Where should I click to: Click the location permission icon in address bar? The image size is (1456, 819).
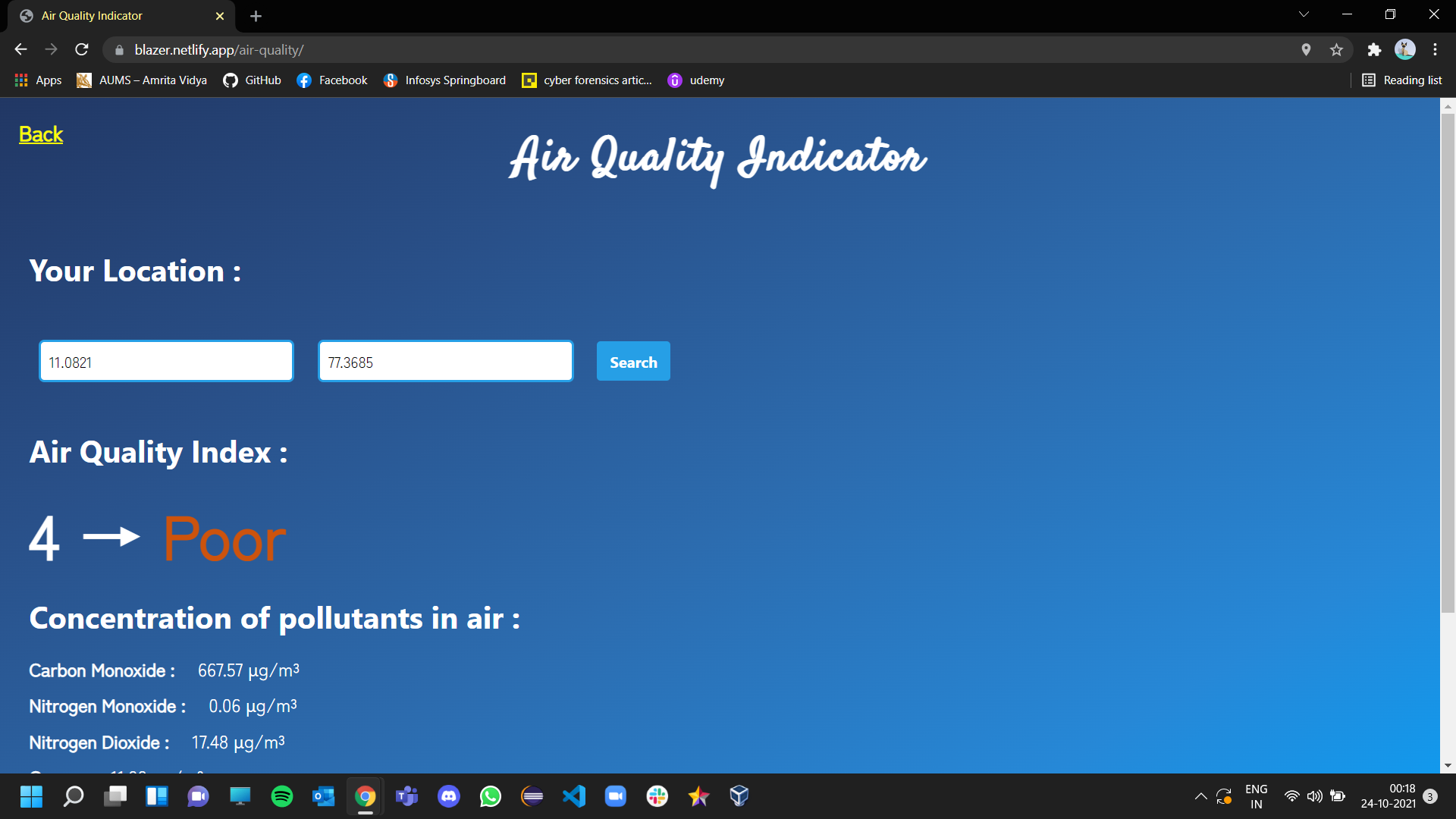pyautogui.click(x=1306, y=49)
